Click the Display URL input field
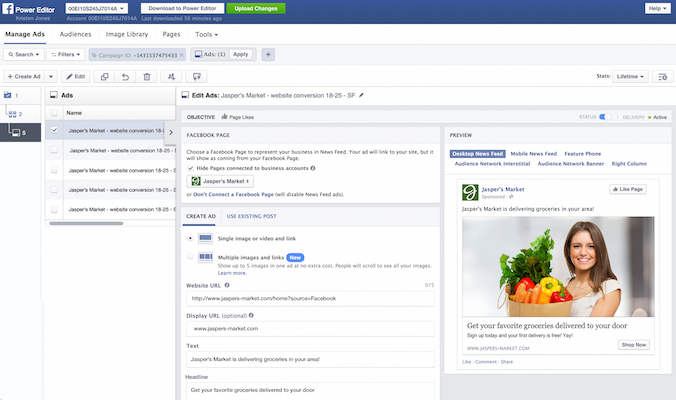Screen dimensions: 676x400 [x=310, y=329]
